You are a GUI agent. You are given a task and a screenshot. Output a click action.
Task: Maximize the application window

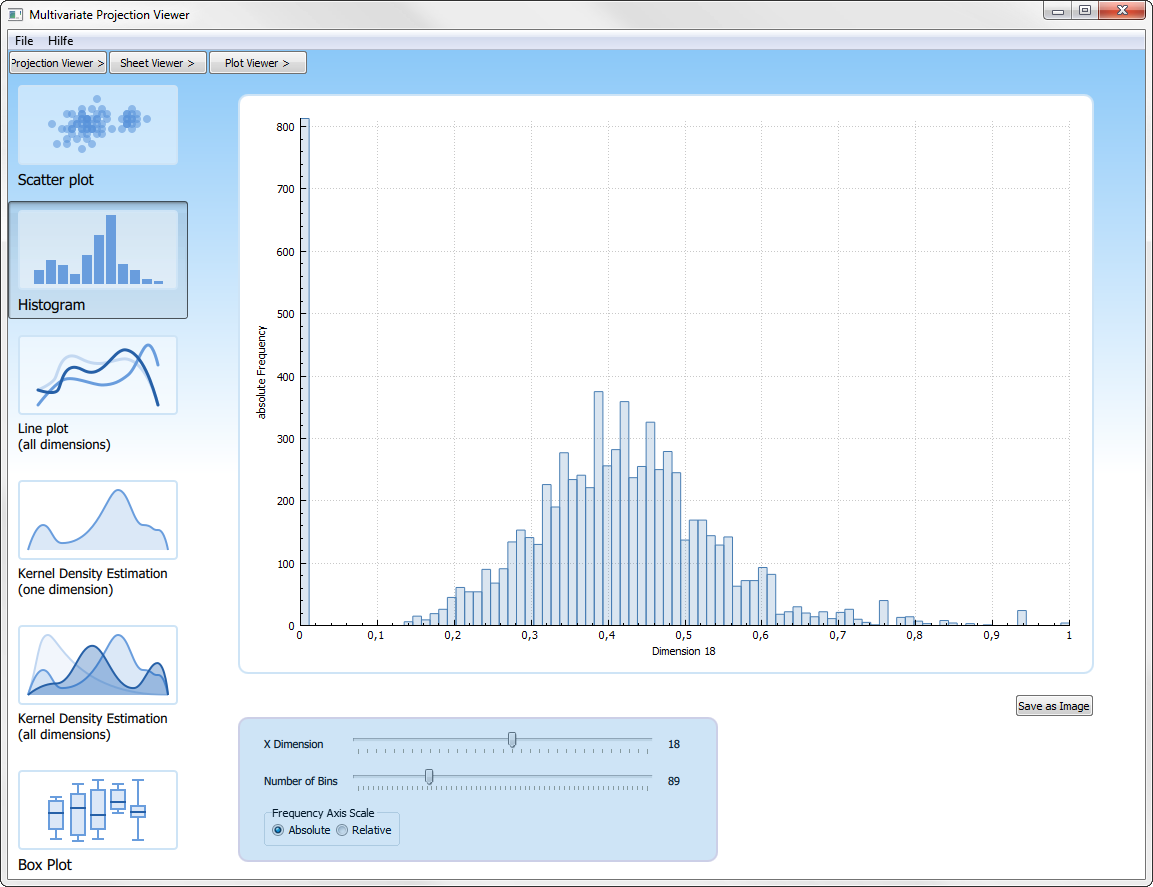coord(1084,11)
